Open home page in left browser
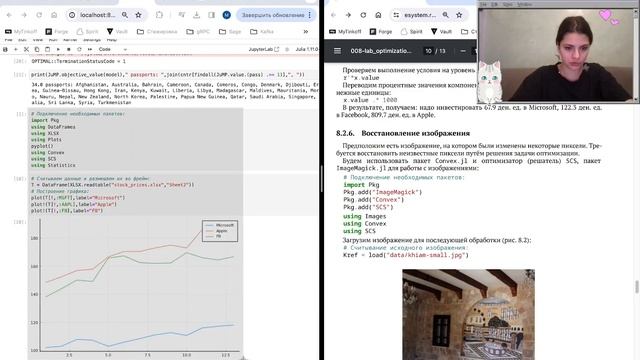 (54, 15)
